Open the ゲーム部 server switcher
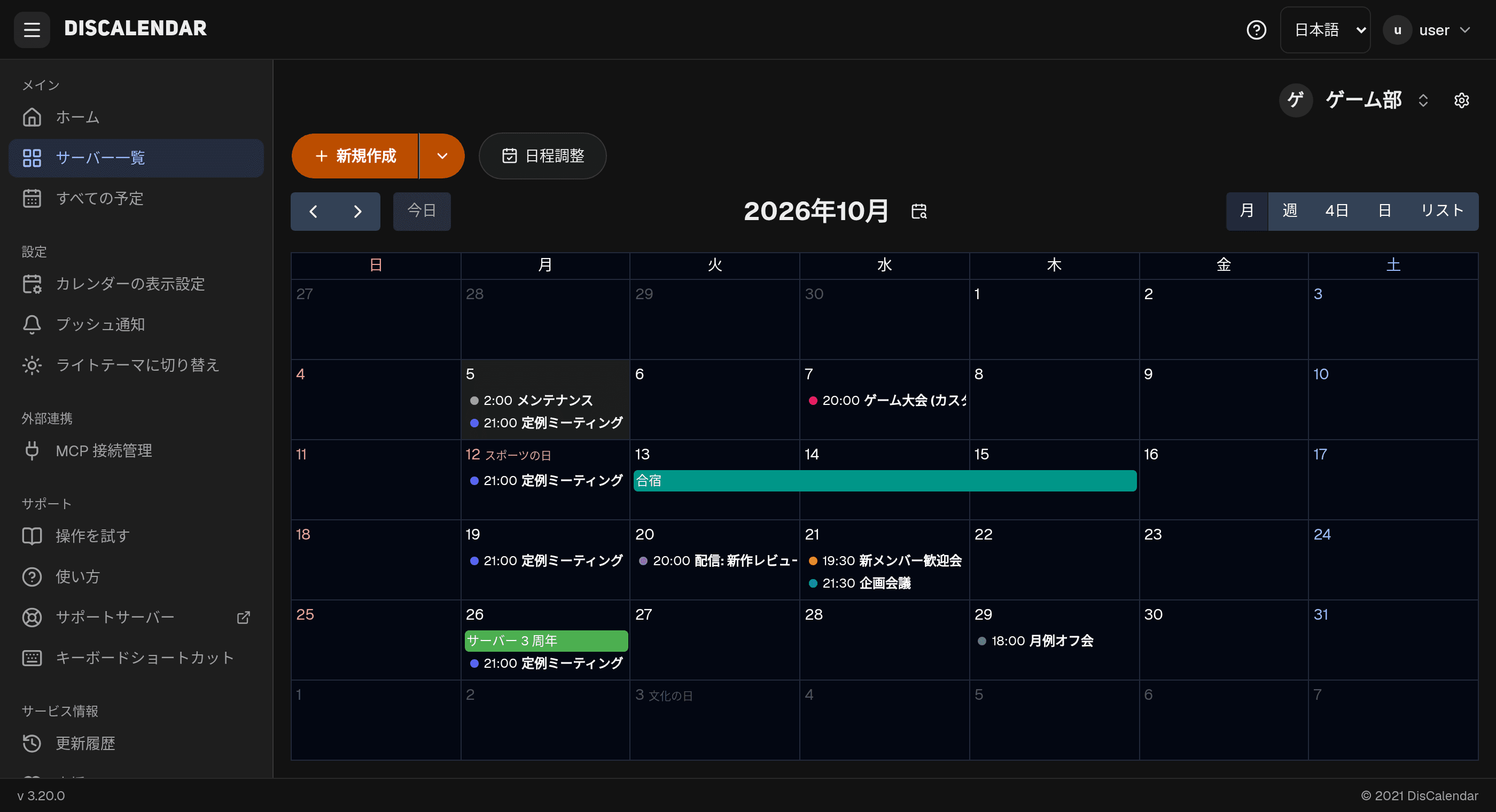 pyautogui.click(x=1355, y=100)
